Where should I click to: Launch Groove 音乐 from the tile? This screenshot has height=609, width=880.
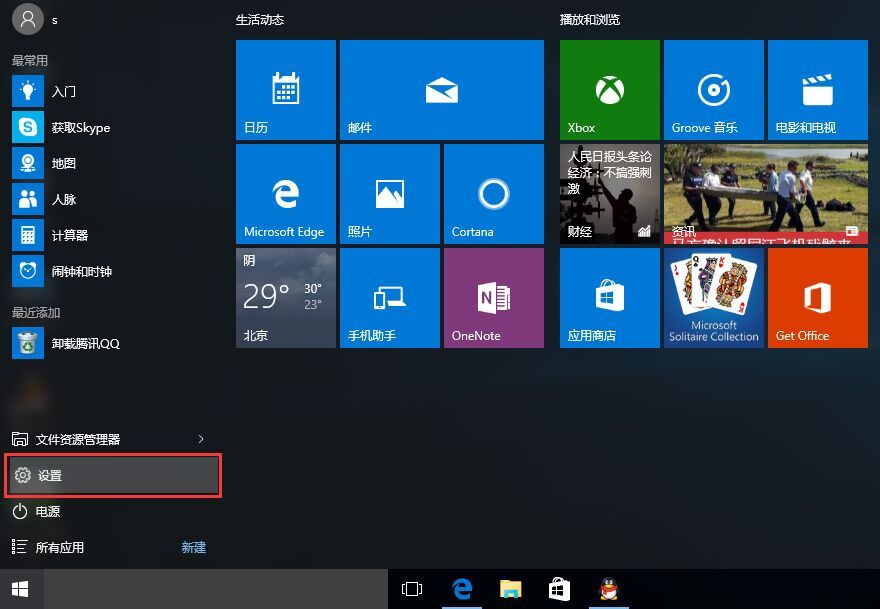pos(712,89)
